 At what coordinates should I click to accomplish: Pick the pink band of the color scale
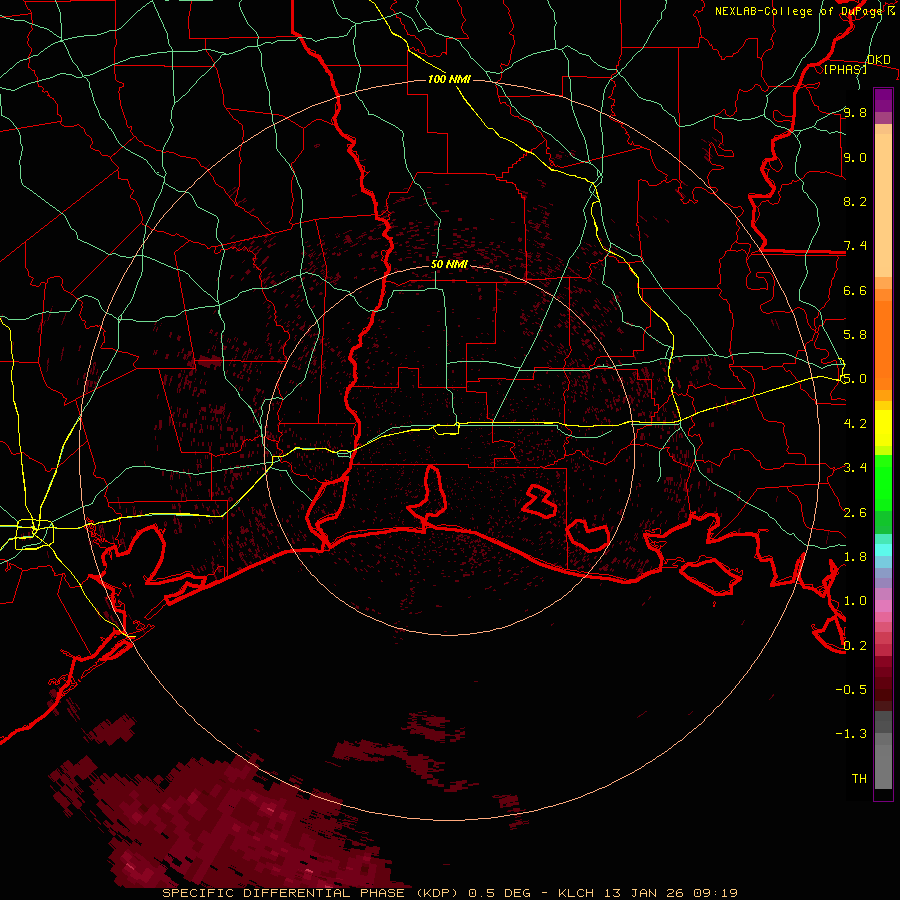tap(883, 606)
